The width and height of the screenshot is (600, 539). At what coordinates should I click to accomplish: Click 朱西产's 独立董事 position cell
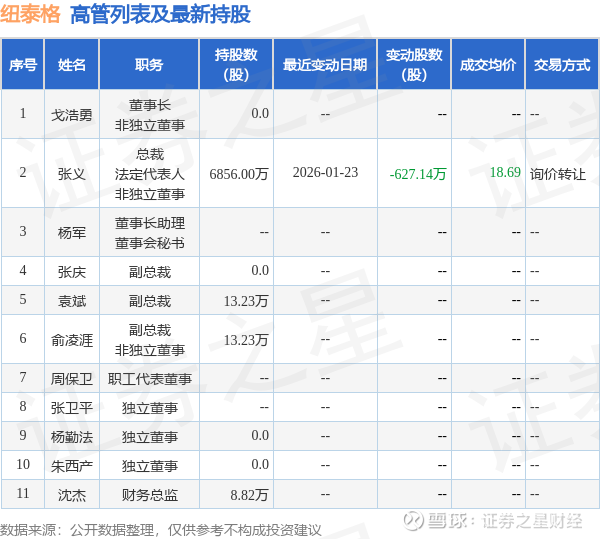[x=150, y=466]
